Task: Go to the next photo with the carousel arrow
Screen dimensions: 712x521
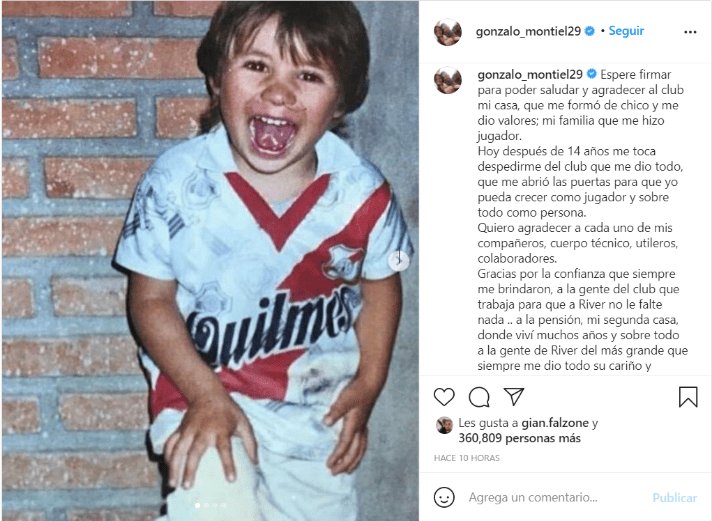Action: [x=399, y=261]
